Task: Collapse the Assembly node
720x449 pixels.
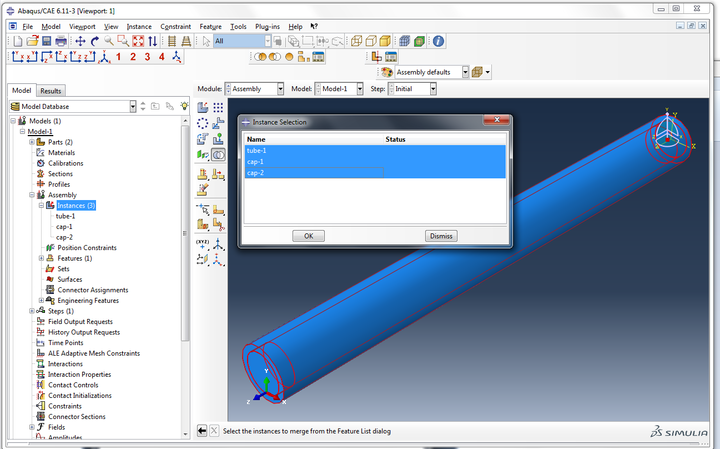Action: pos(32,195)
